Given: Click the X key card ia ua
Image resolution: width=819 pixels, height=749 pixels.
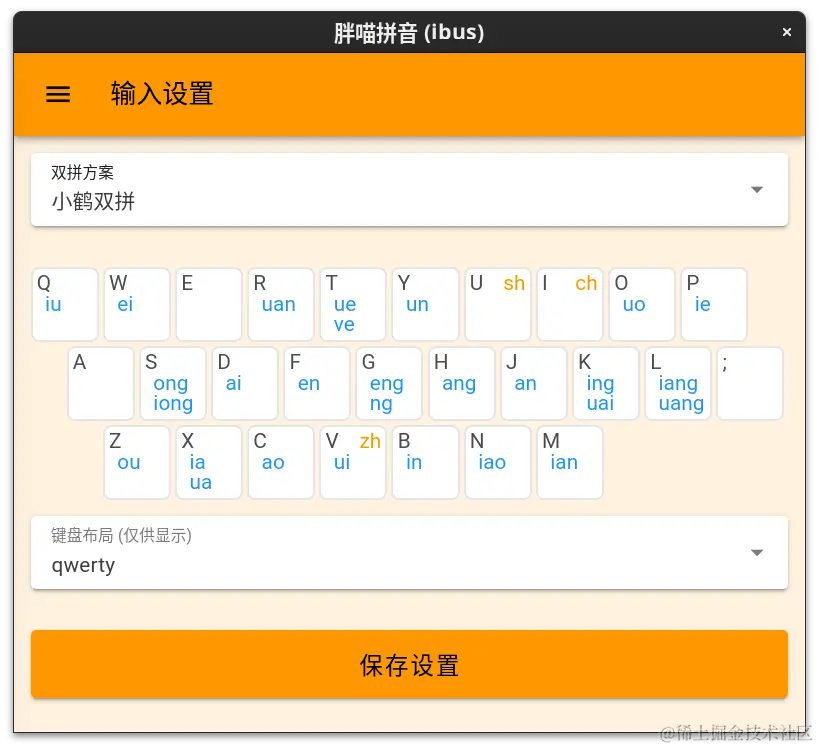Looking at the screenshot, I should [x=209, y=462].
